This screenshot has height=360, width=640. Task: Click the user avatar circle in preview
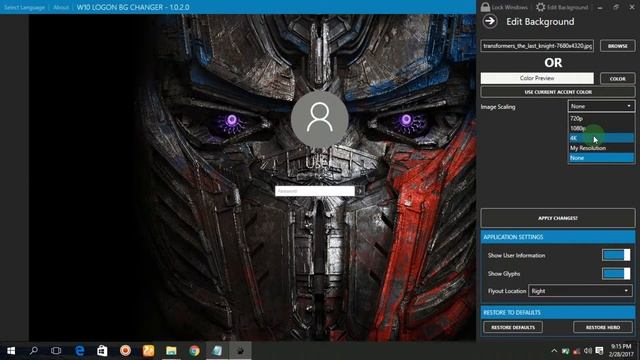pos(320,119)
